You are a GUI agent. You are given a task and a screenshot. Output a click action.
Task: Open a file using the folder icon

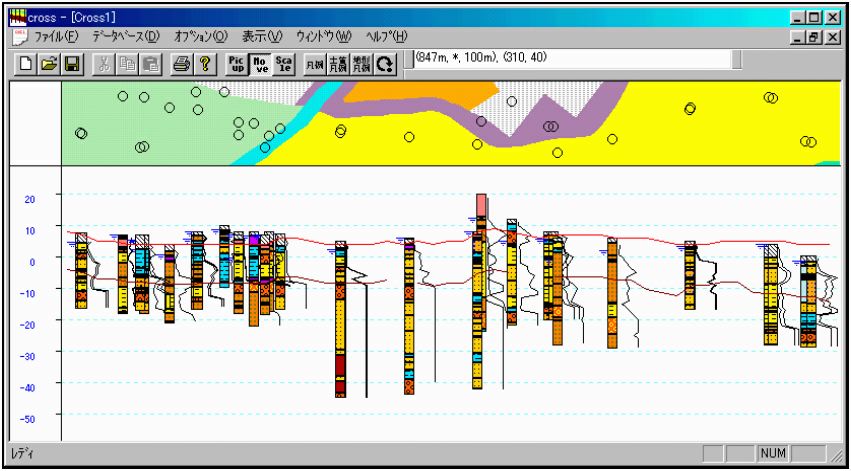click(49, 65)
